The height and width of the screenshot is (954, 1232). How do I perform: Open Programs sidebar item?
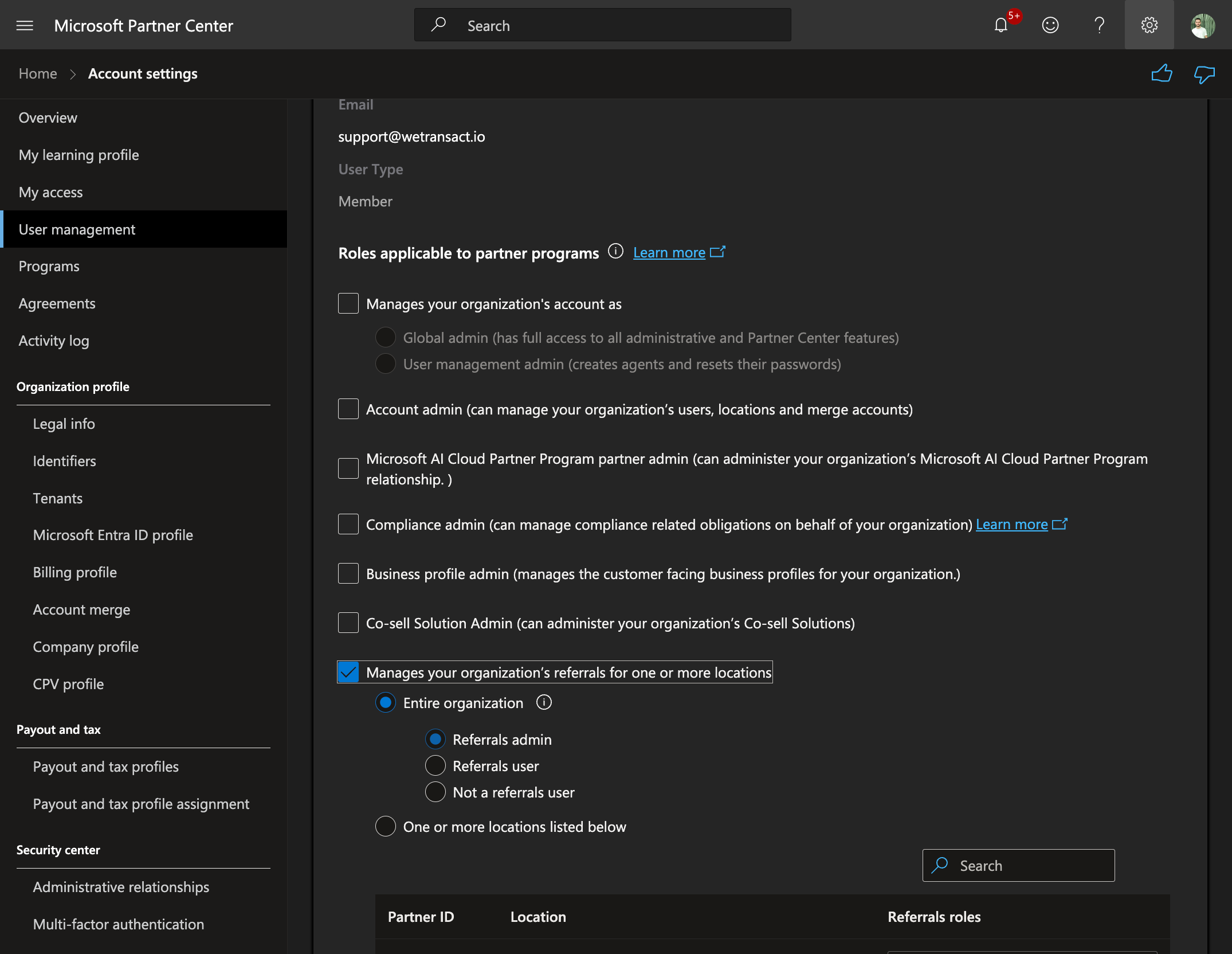143,266
